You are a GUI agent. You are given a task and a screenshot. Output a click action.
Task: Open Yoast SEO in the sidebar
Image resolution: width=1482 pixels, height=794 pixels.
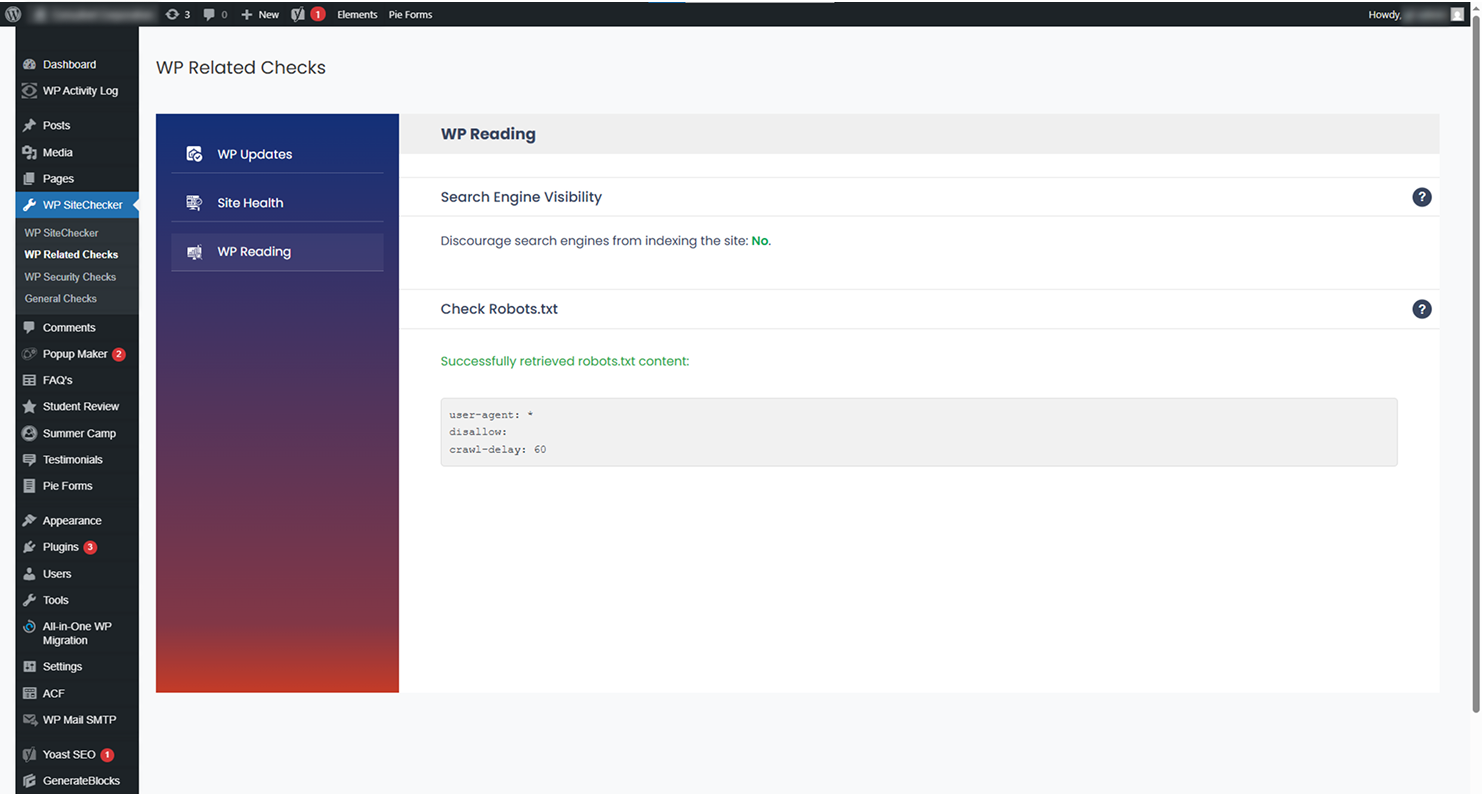(x=68, y=755)
